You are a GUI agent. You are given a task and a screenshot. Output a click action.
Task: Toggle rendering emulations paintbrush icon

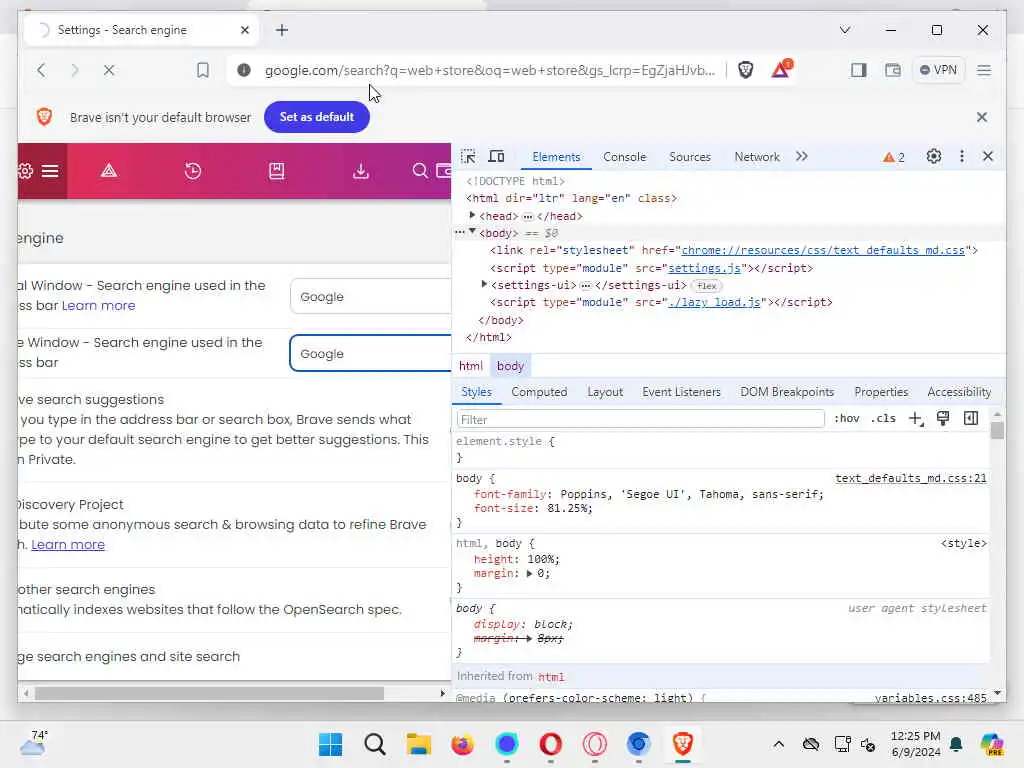pos(943,419)
